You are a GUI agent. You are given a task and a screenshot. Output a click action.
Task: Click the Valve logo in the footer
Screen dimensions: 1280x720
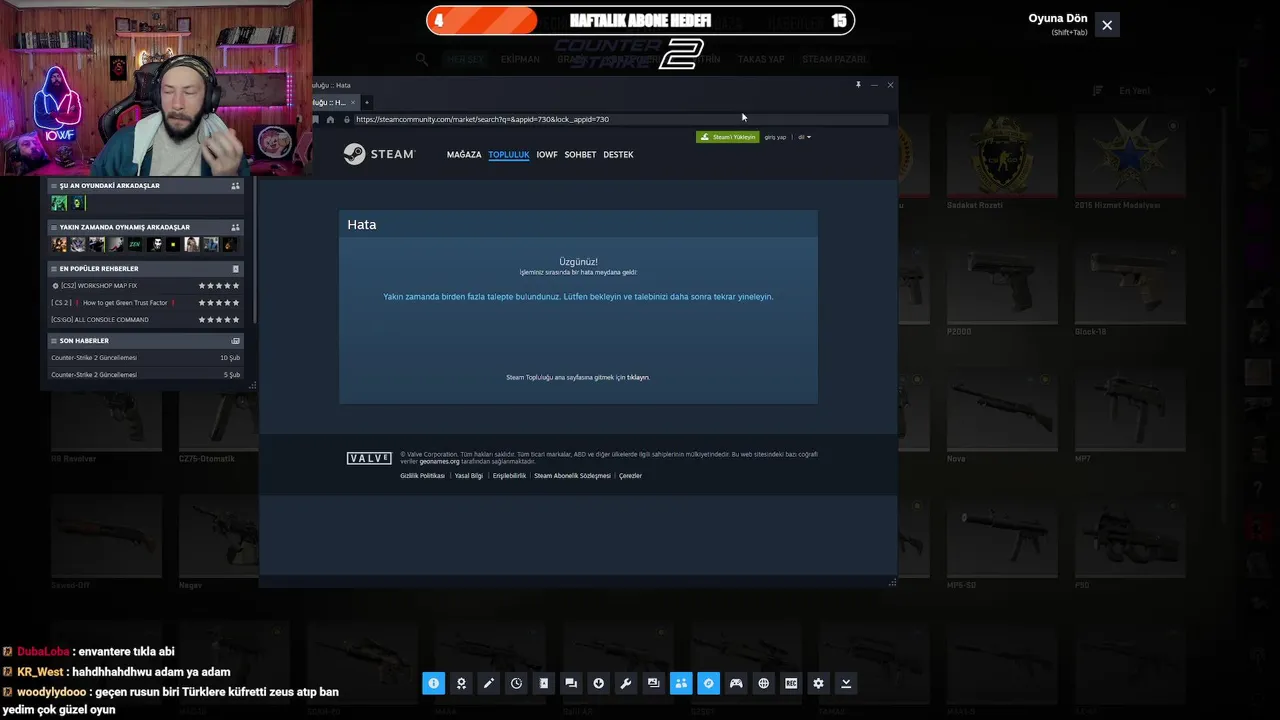pos(369,458)
